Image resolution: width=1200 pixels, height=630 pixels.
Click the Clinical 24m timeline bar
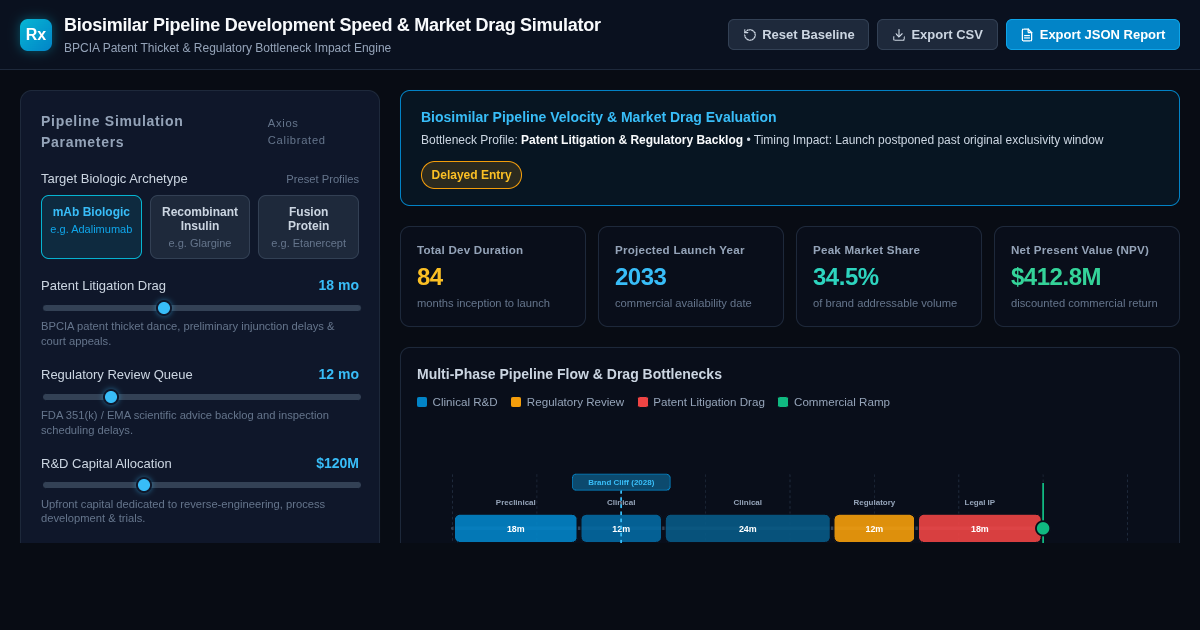(748, 528)
